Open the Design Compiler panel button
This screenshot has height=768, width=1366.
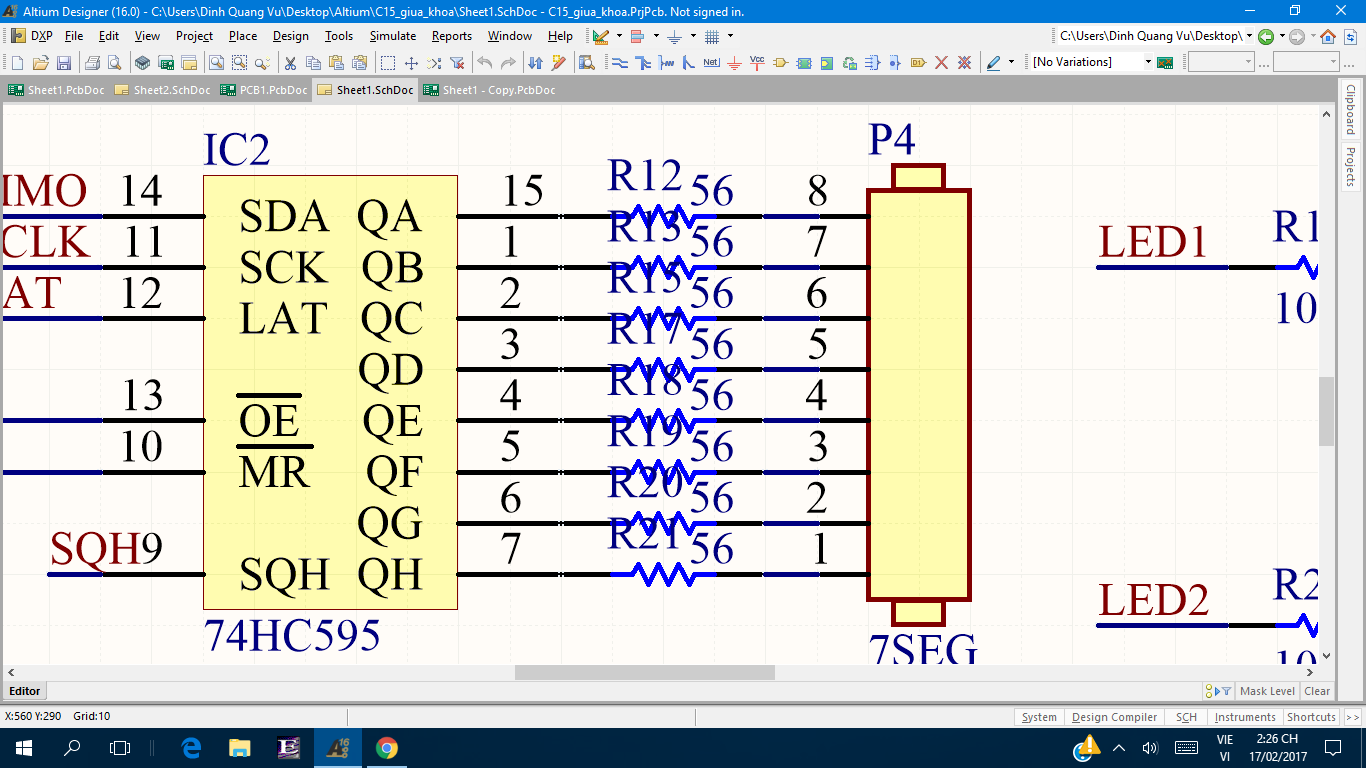(1114, 717)
